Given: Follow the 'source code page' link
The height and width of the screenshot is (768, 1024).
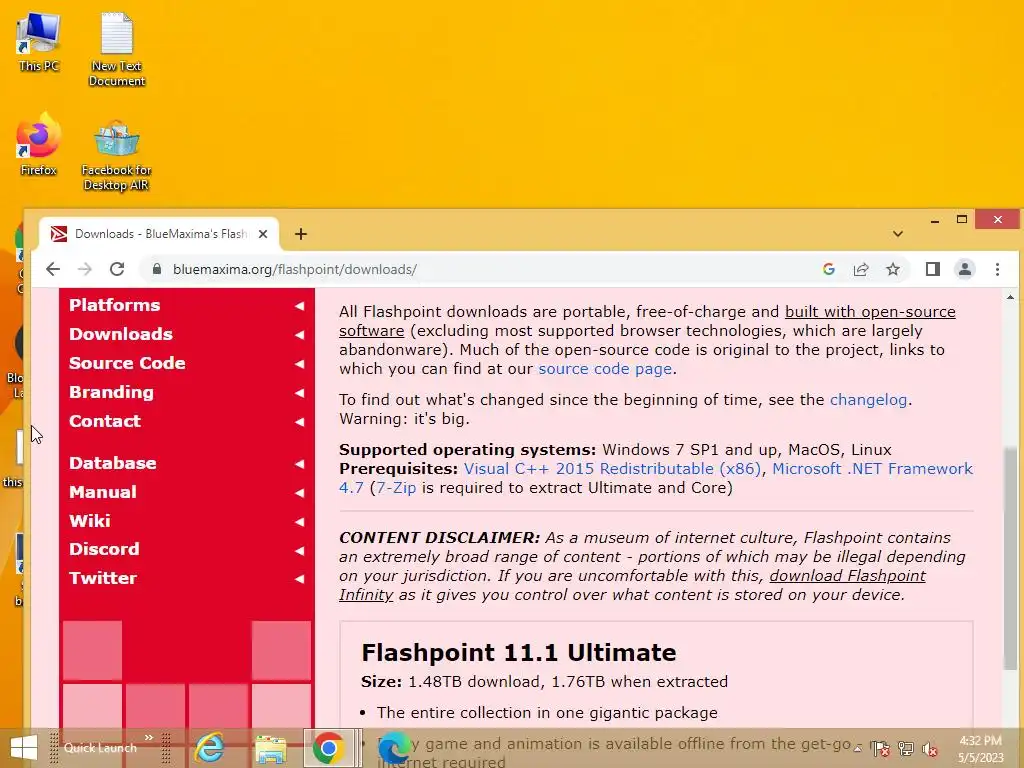Looking at the screenshot, I should [x=605, y=369].
